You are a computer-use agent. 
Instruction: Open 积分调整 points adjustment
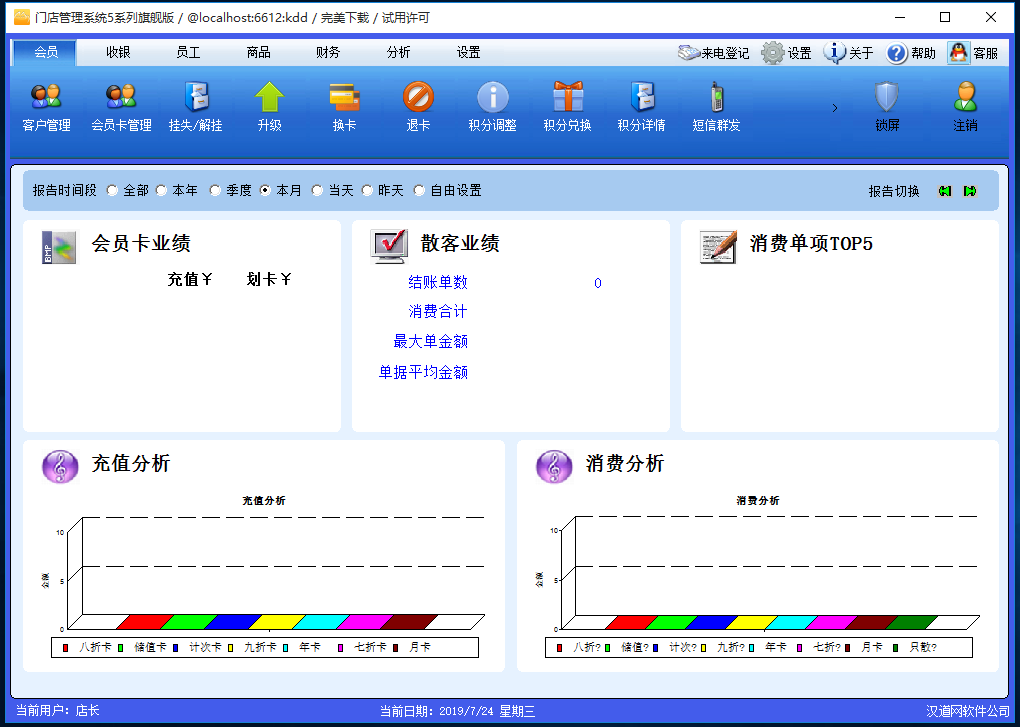[492, 105]
